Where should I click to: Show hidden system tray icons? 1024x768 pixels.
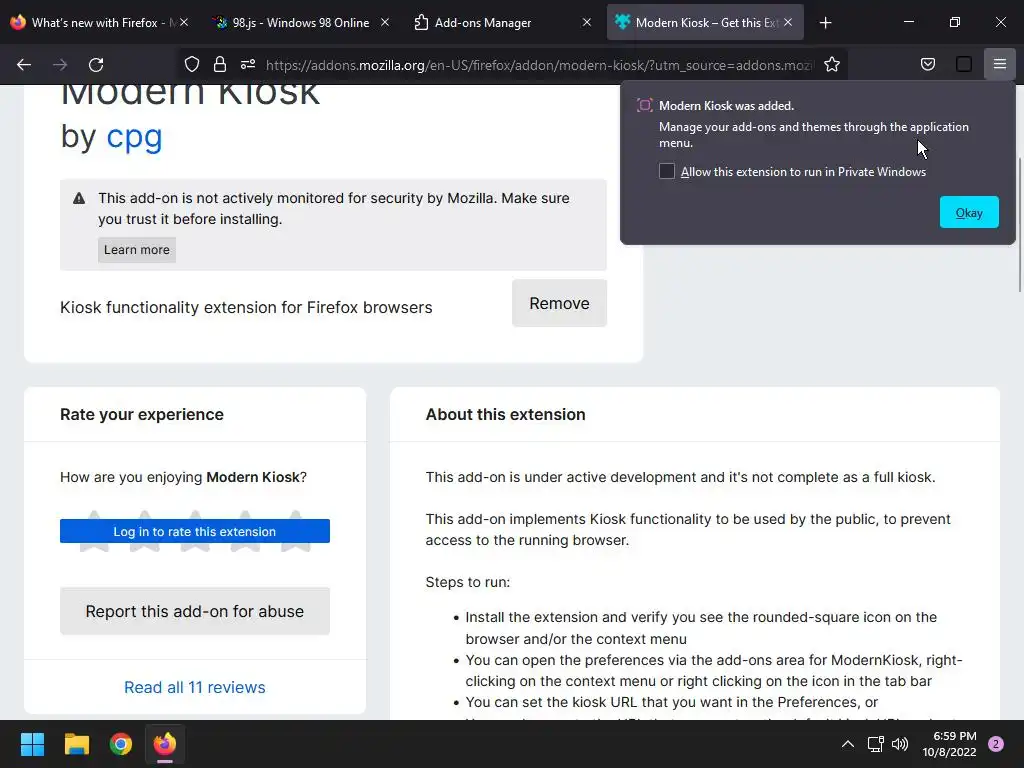click(x=848, y=744)
